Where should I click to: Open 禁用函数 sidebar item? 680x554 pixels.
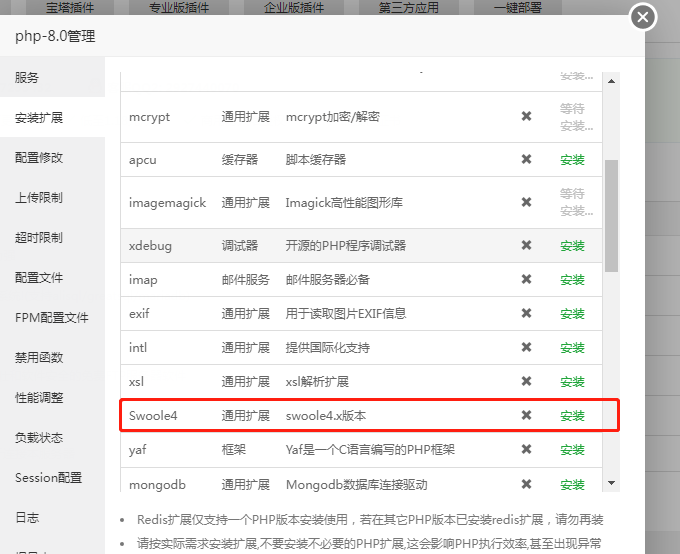point(52,357)
